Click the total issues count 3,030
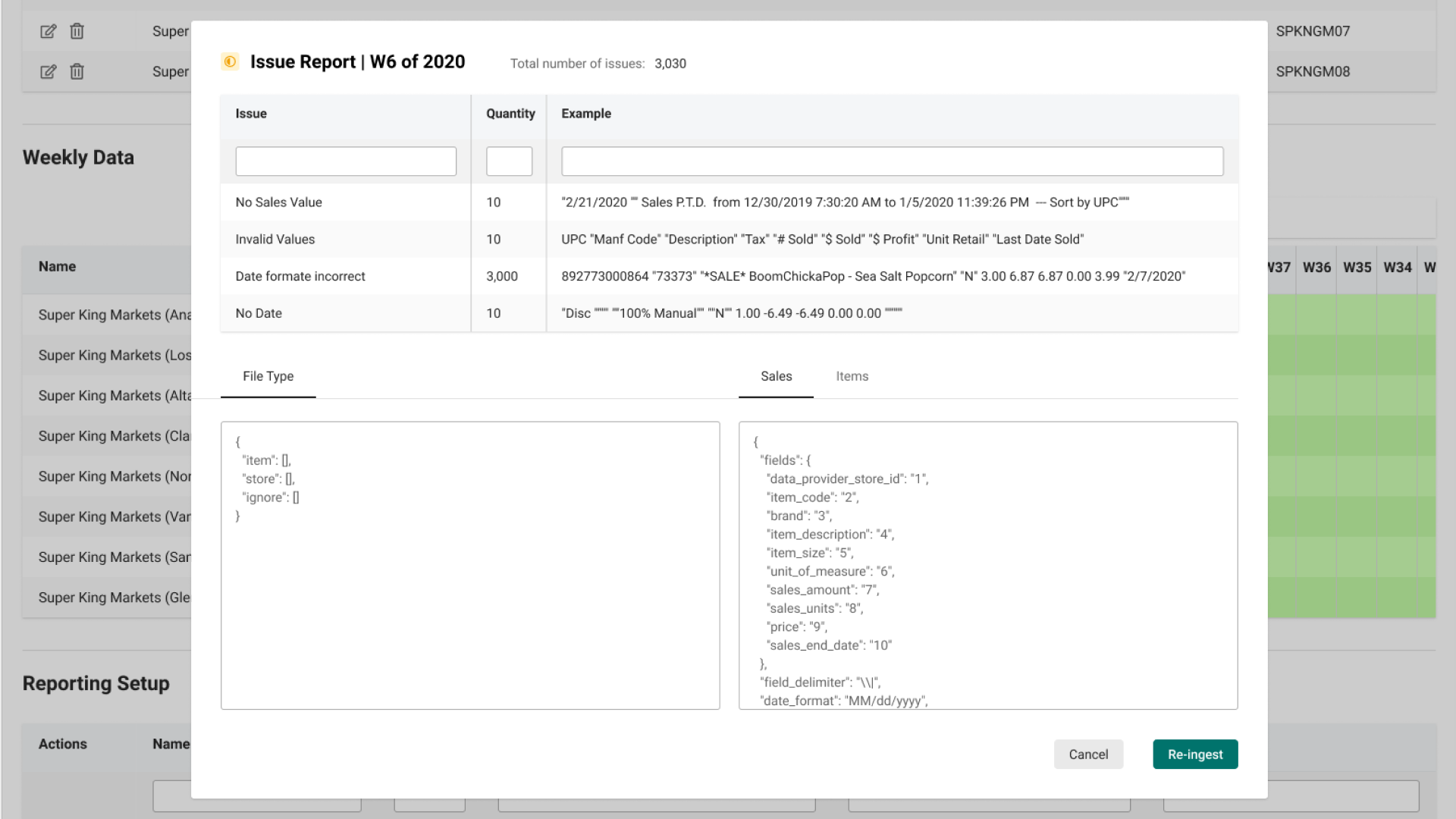Viewport: 1456px width, 819px height. tap(670, 64)
